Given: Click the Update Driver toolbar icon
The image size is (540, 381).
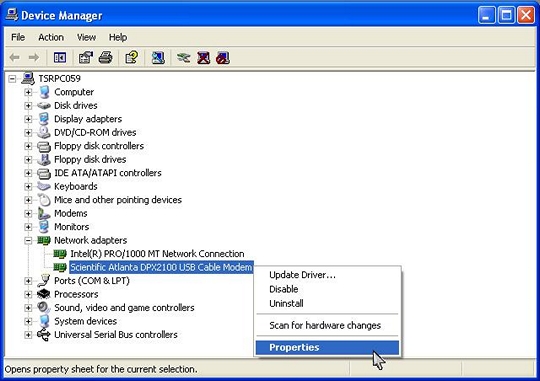Looking at the screenshot, I should pyautogui.click(x=183, y=58).
